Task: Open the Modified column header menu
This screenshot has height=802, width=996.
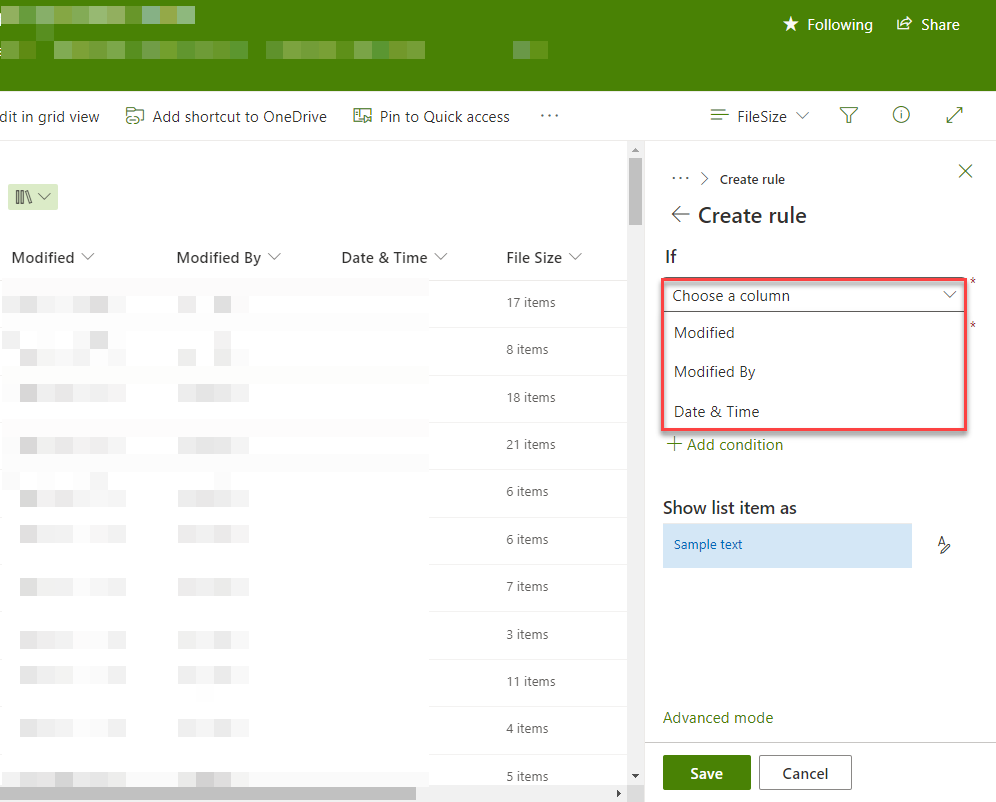Action: pyautogui.click(x=53, y=257)
